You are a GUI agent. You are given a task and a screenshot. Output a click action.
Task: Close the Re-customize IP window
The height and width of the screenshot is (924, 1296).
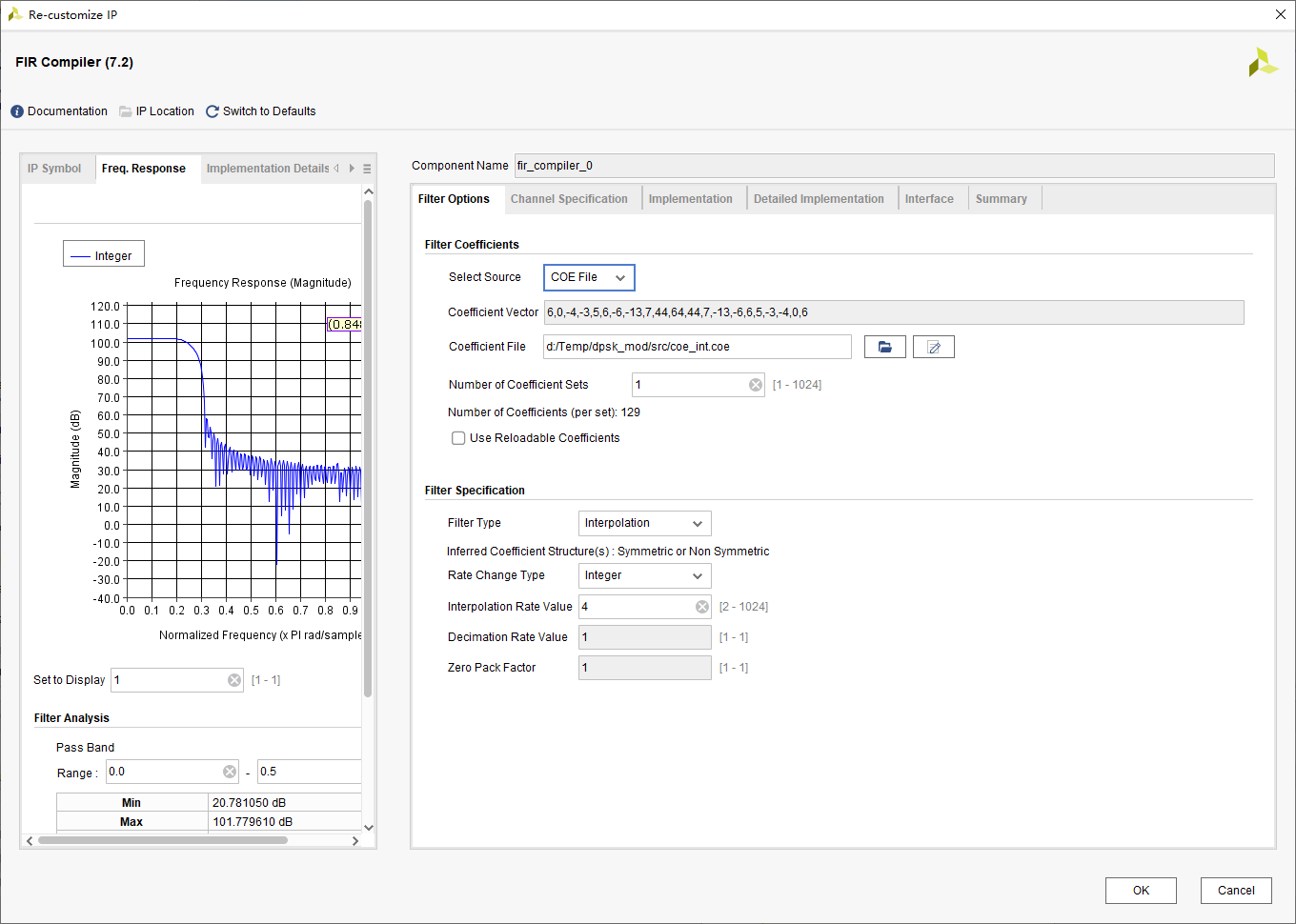1281,14
